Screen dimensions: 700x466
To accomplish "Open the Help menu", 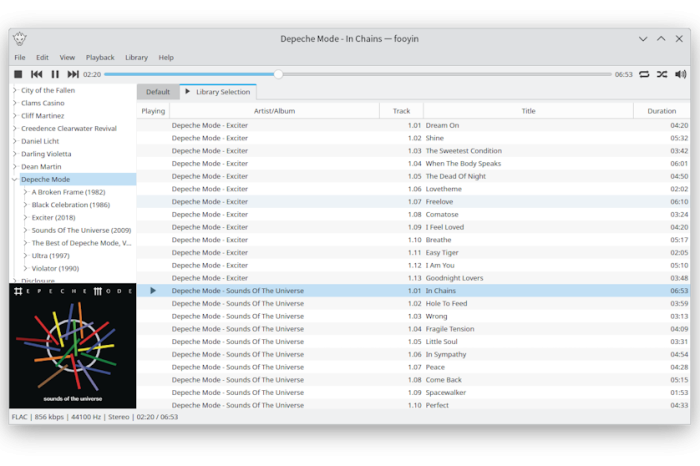I will point(166,58).
